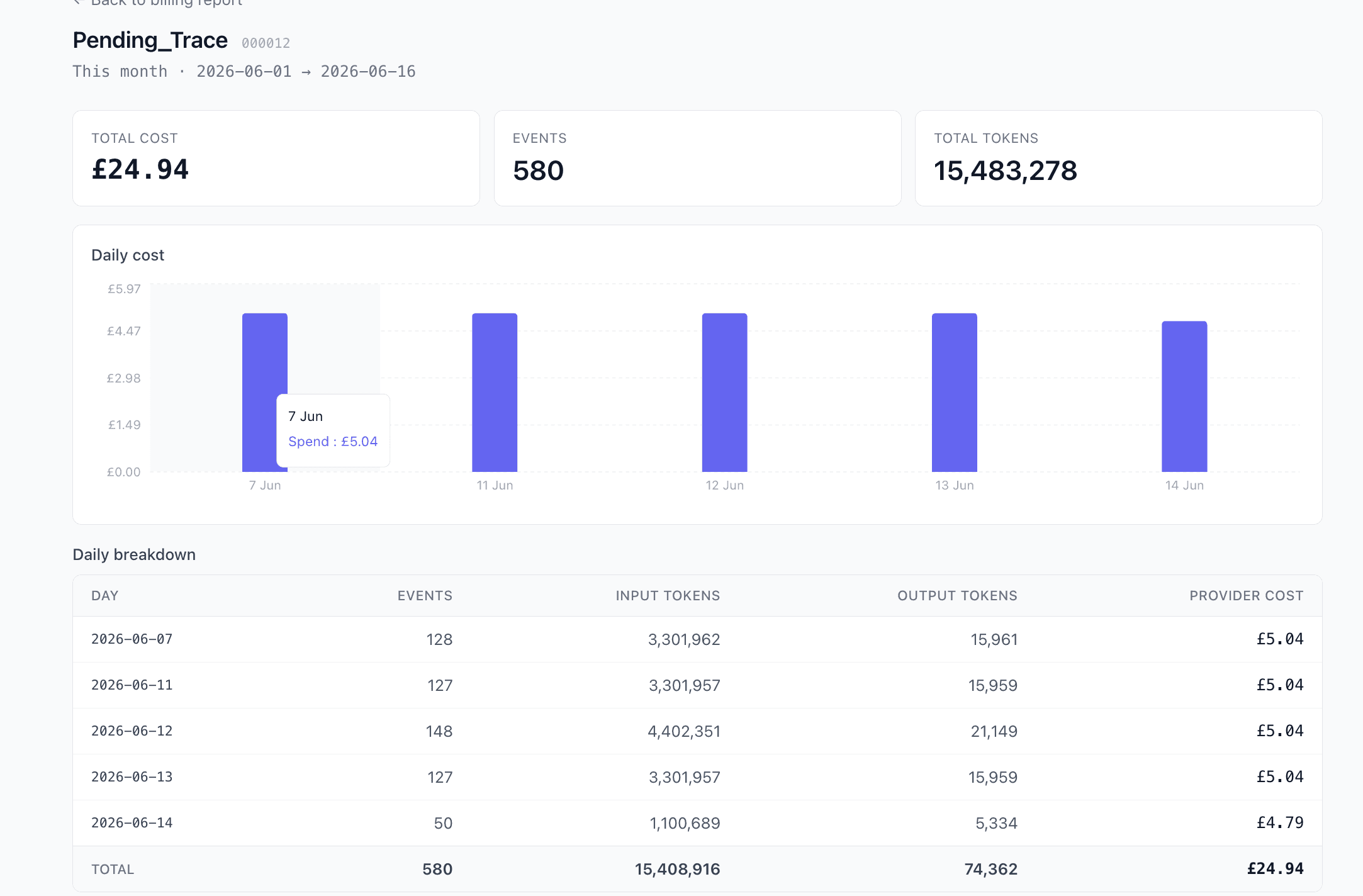Select the 2026-06-14 row date cell
Image resolution: width=1363 pixels, height=896 pixels.
click(x=132, y=823)
